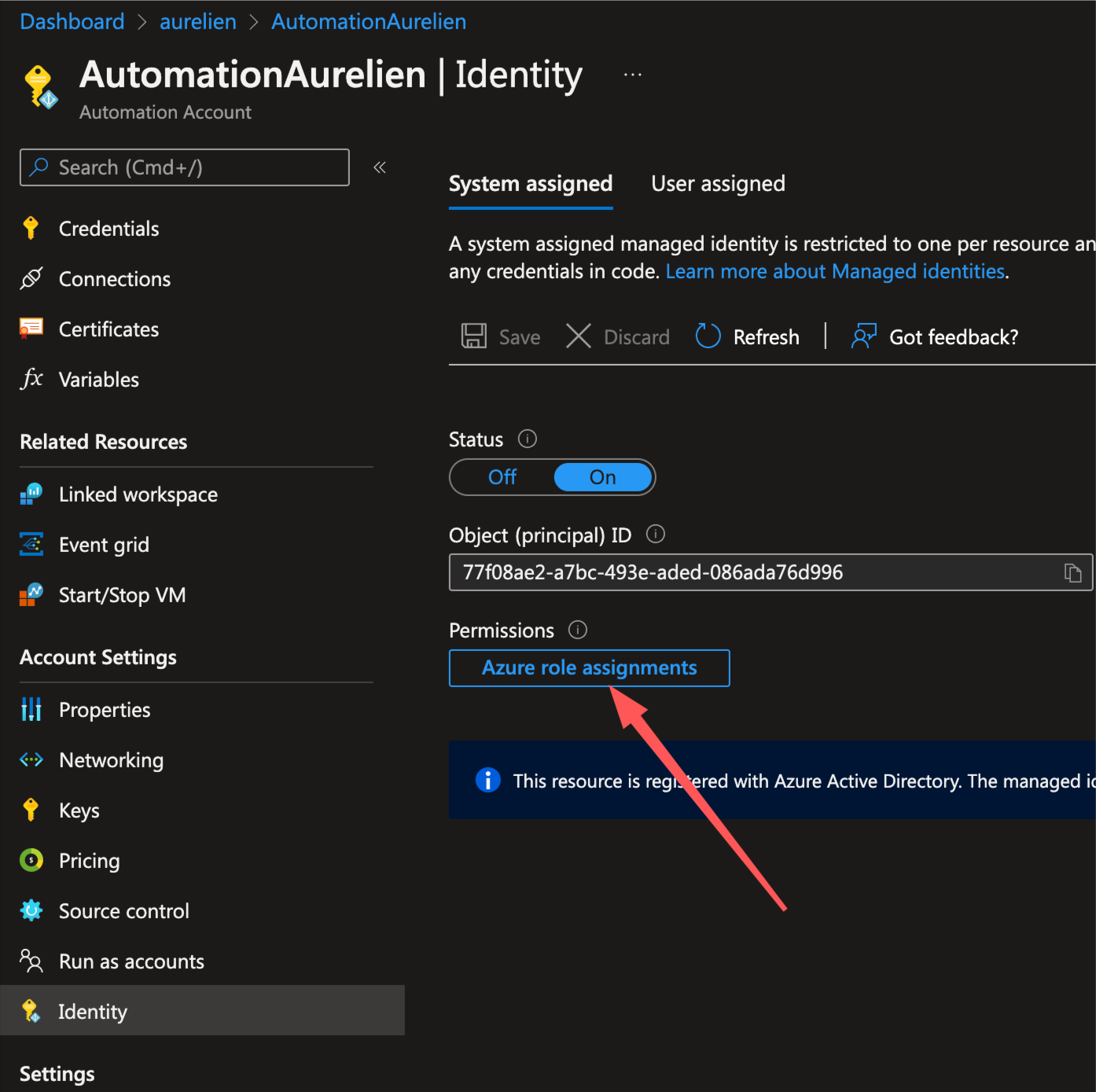
Task: Click inside the Search (Cmd+/) field
Action: 184,167
